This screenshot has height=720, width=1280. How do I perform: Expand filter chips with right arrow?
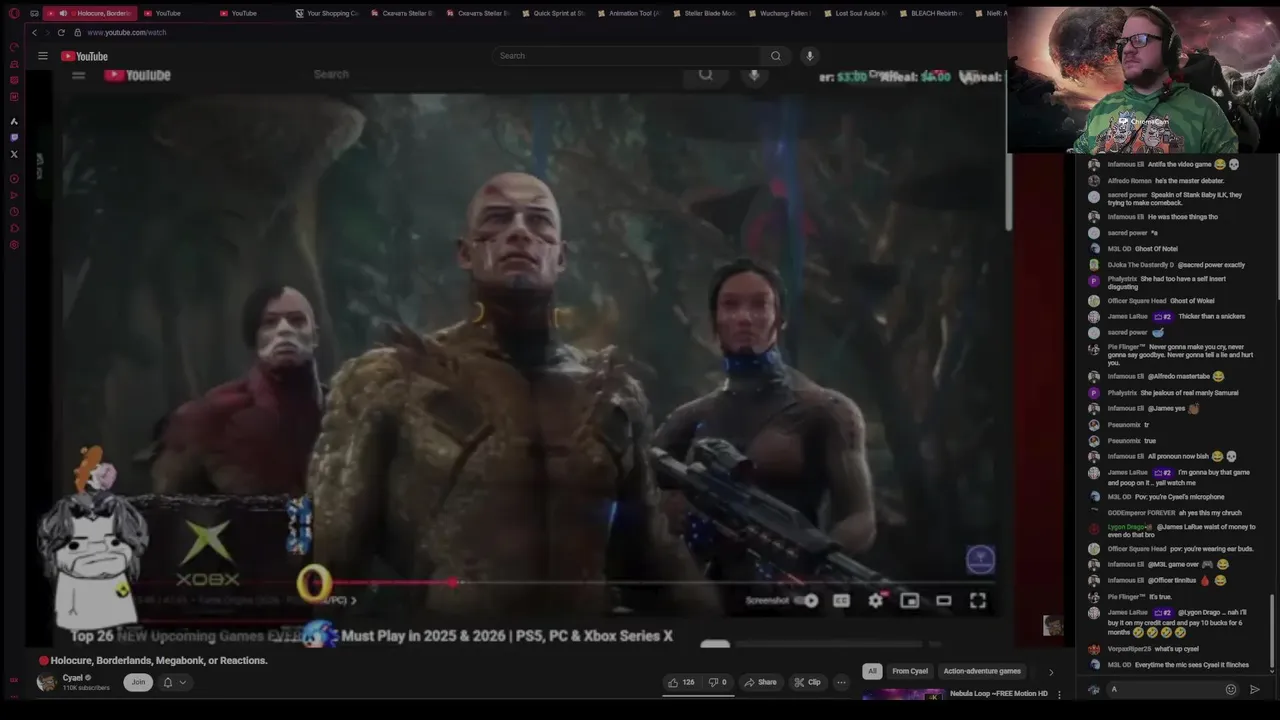click(x=1050, y=672)
